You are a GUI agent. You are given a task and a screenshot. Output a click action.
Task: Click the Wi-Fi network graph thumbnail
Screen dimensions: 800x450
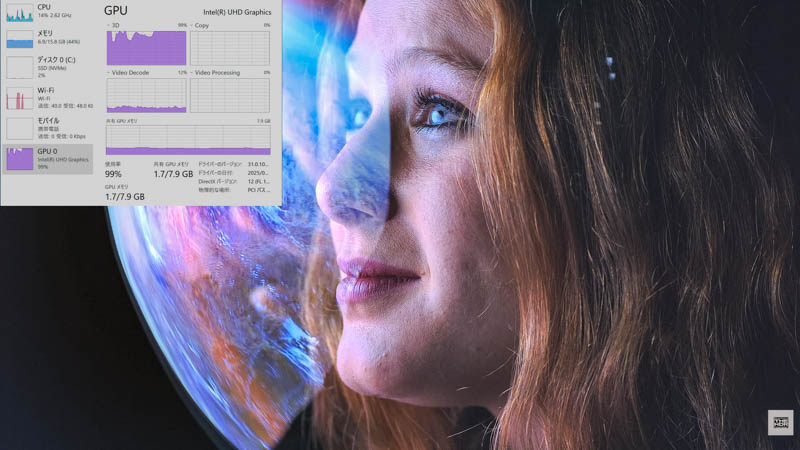click(x=20, y=98)
